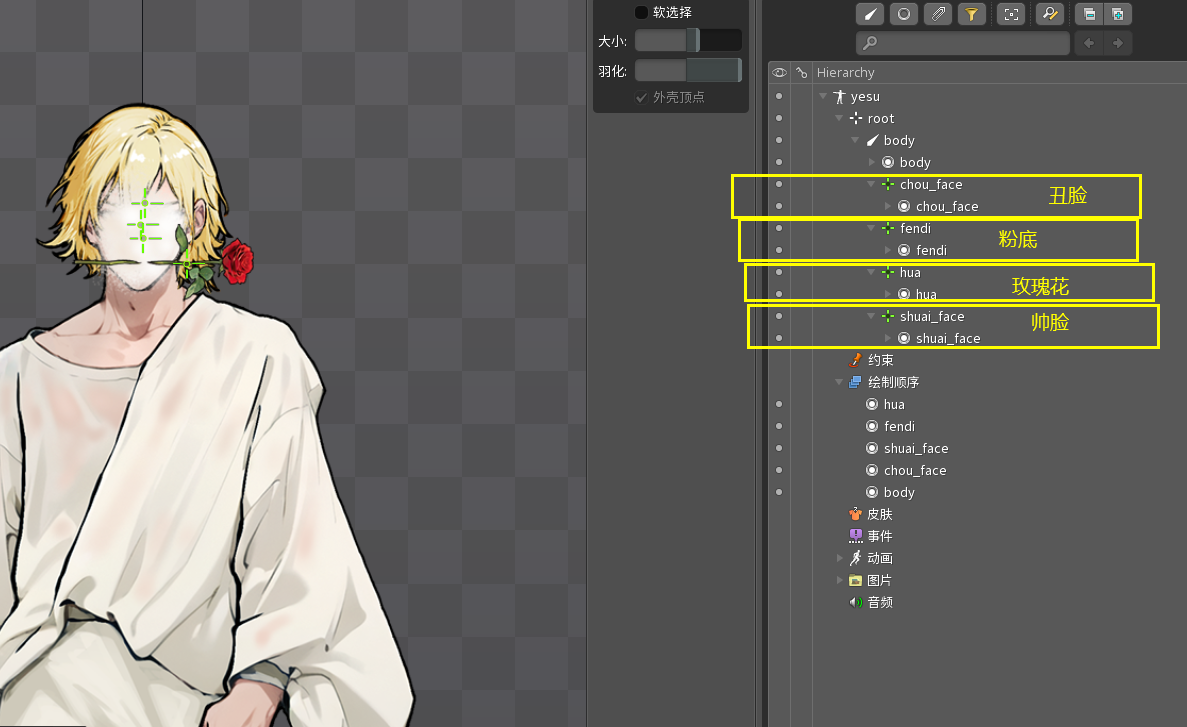Collapse the root bone node
The height and width of the screenshot is (727, 1187).
(839, 118)
